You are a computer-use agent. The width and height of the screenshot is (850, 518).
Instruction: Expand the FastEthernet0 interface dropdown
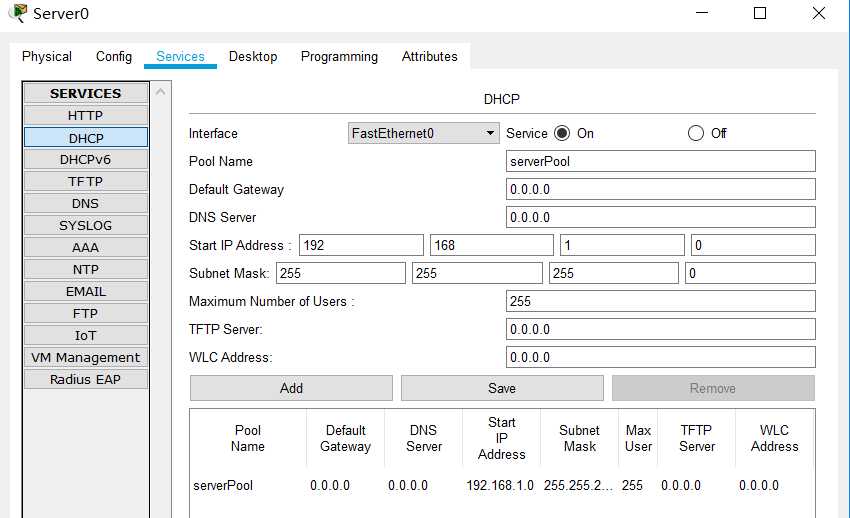(x=423, y=133)
